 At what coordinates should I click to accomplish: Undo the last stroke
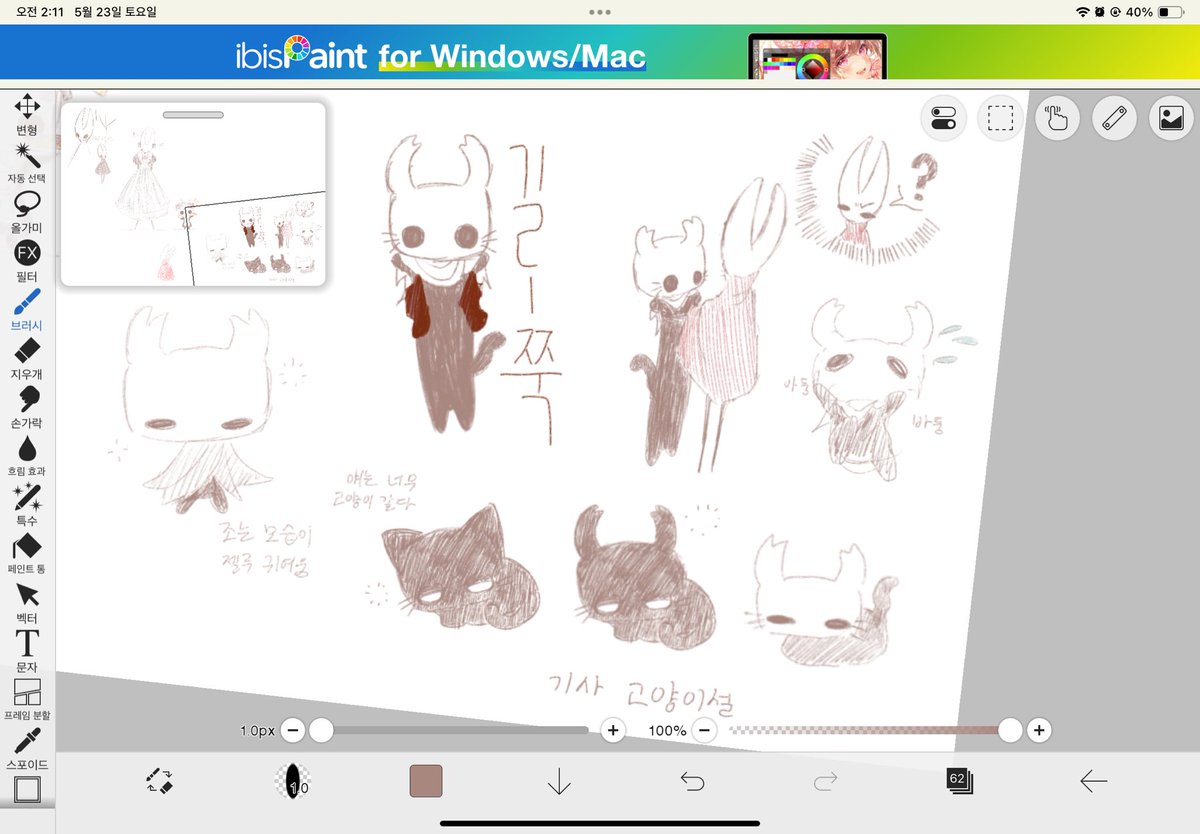pos(692,781)
